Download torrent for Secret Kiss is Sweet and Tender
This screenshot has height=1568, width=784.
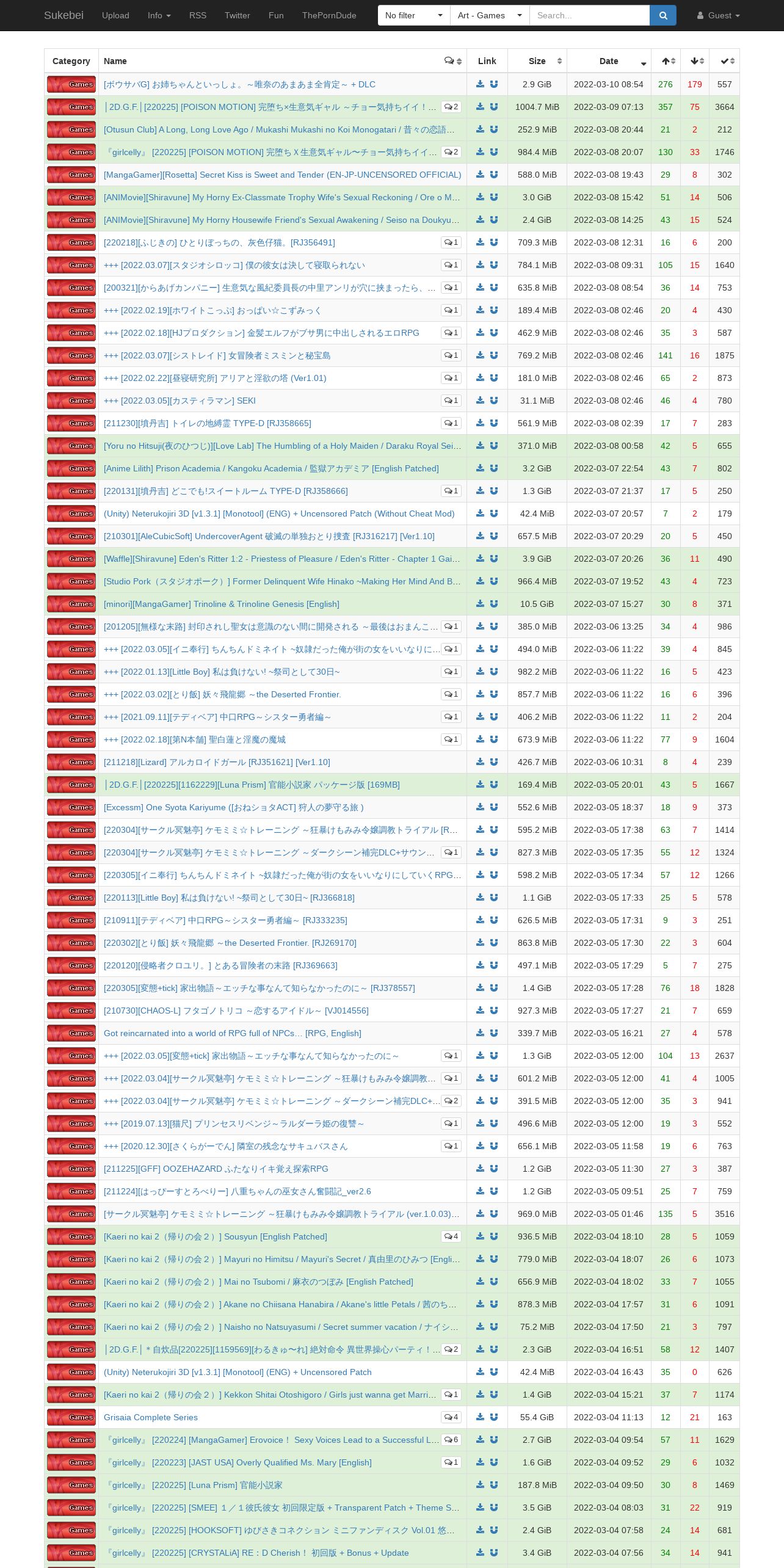click(x=481, y=174)
